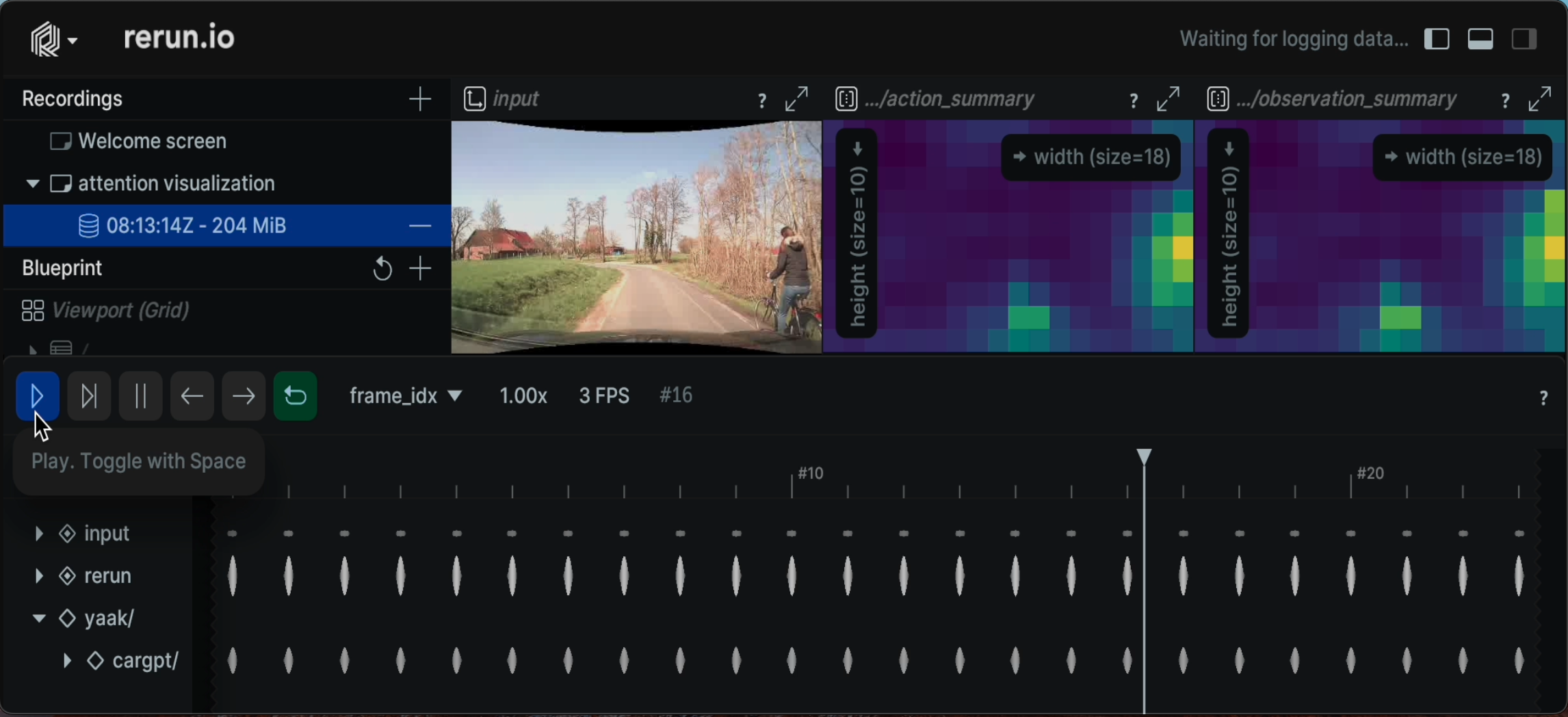The height and width of the screenshot is (717, 1568).
Task: Click the observation_summary width (size=18) label
Action: point(1463,157)
